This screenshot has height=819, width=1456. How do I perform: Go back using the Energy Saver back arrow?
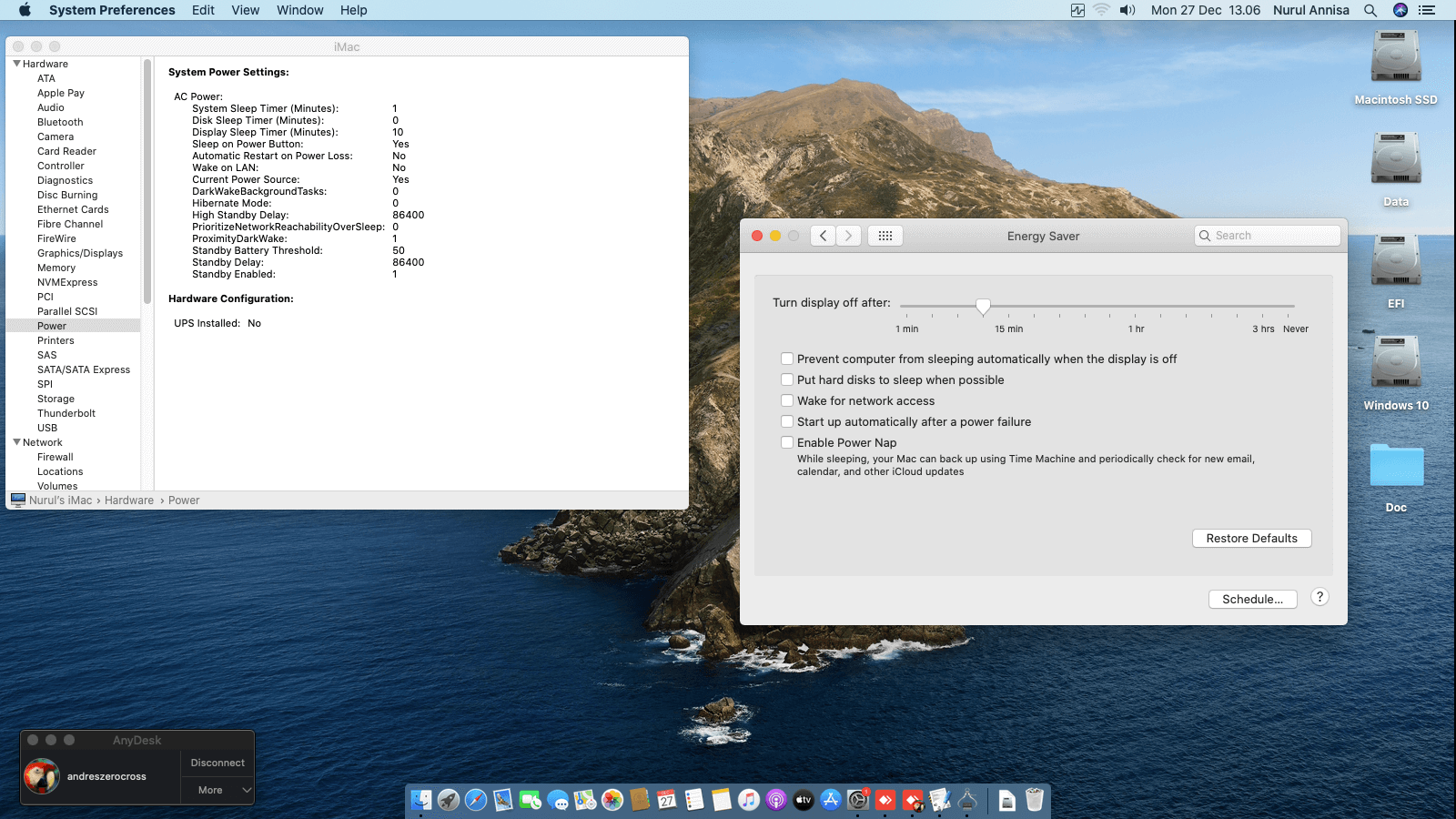[x=823, y=236]
